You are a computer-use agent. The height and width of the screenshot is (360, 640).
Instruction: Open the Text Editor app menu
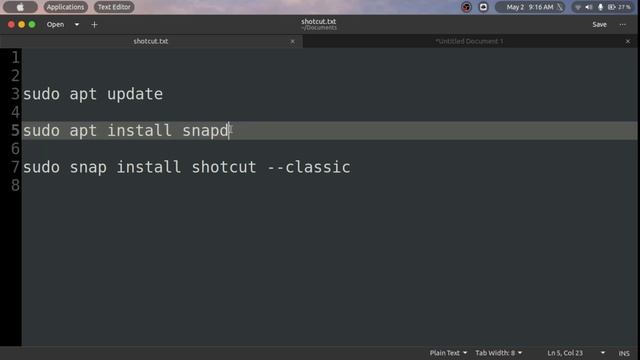pos(114,7)
